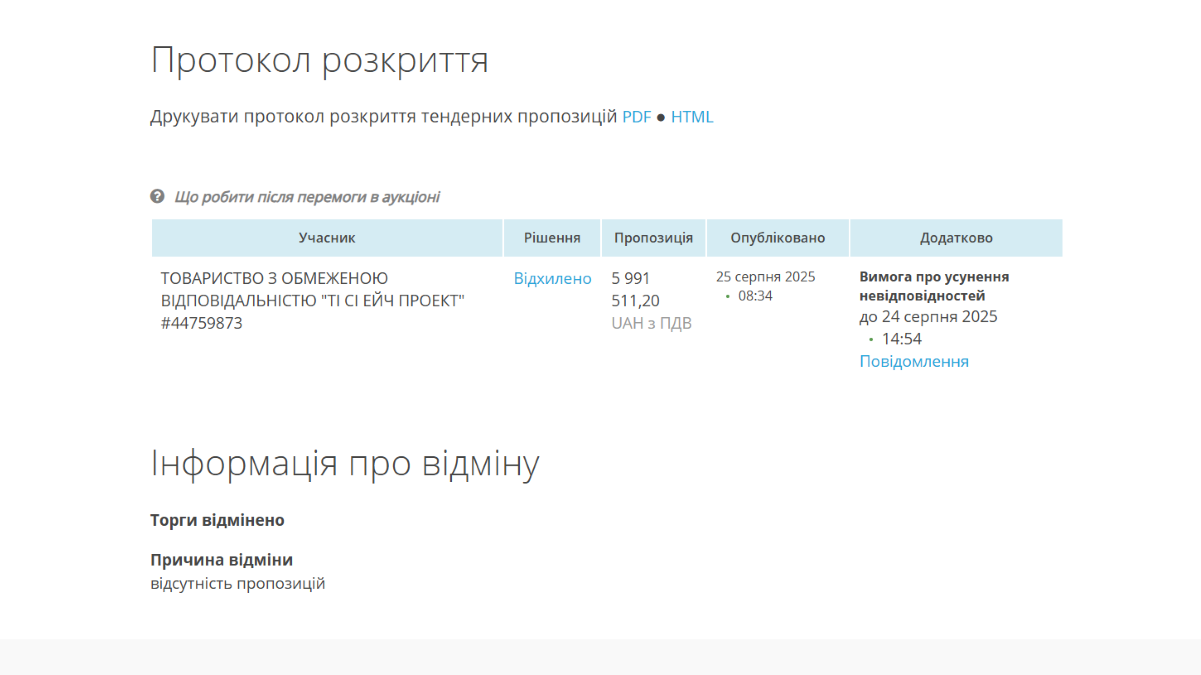Click the publication date 25 серпня 2025
The width and height of the screenshot is (1201, 675).
(x=765, y=277)
